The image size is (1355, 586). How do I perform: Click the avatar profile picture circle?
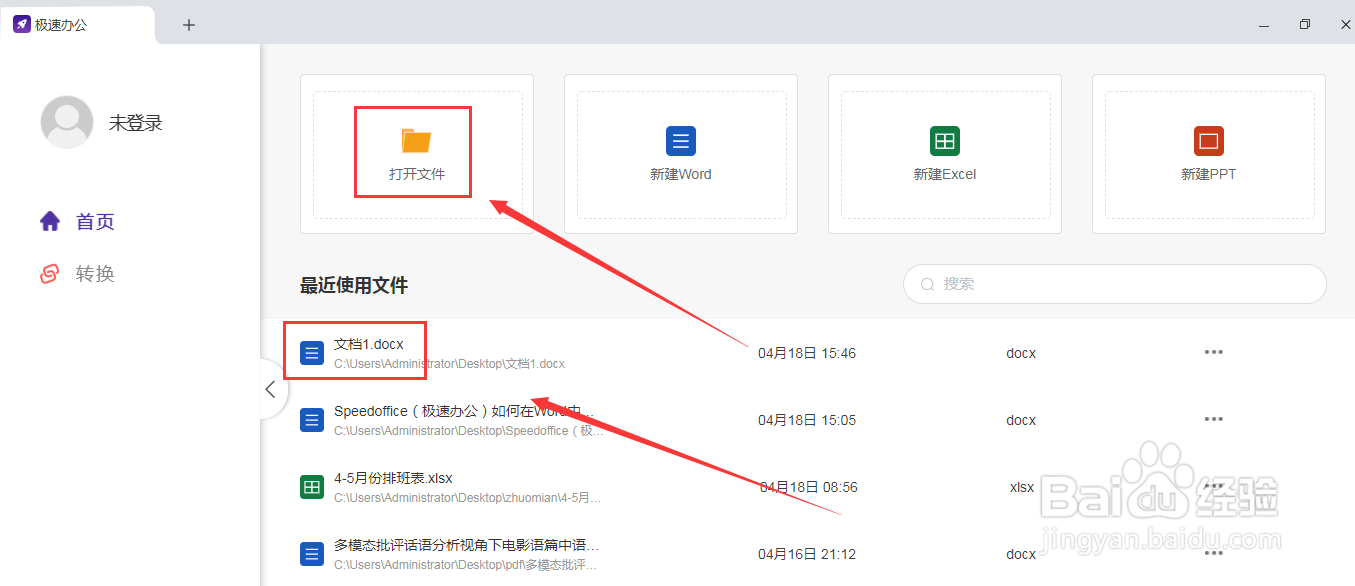pyautogui.click(x=66, y=121)
